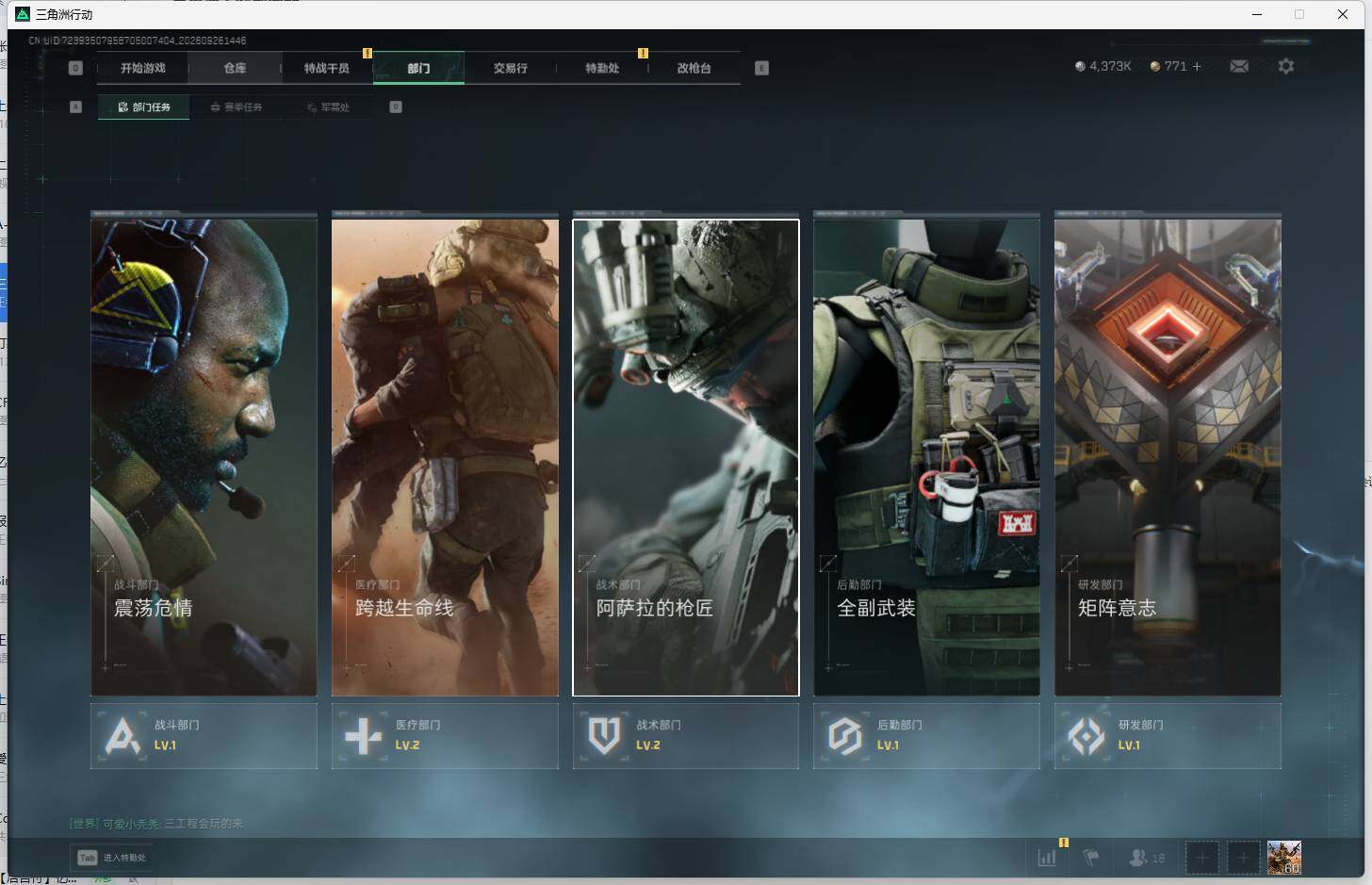Open the 改枪台 gunsmith tab
This screenshot has width=1372, height=885.
(x=694, y=68)
